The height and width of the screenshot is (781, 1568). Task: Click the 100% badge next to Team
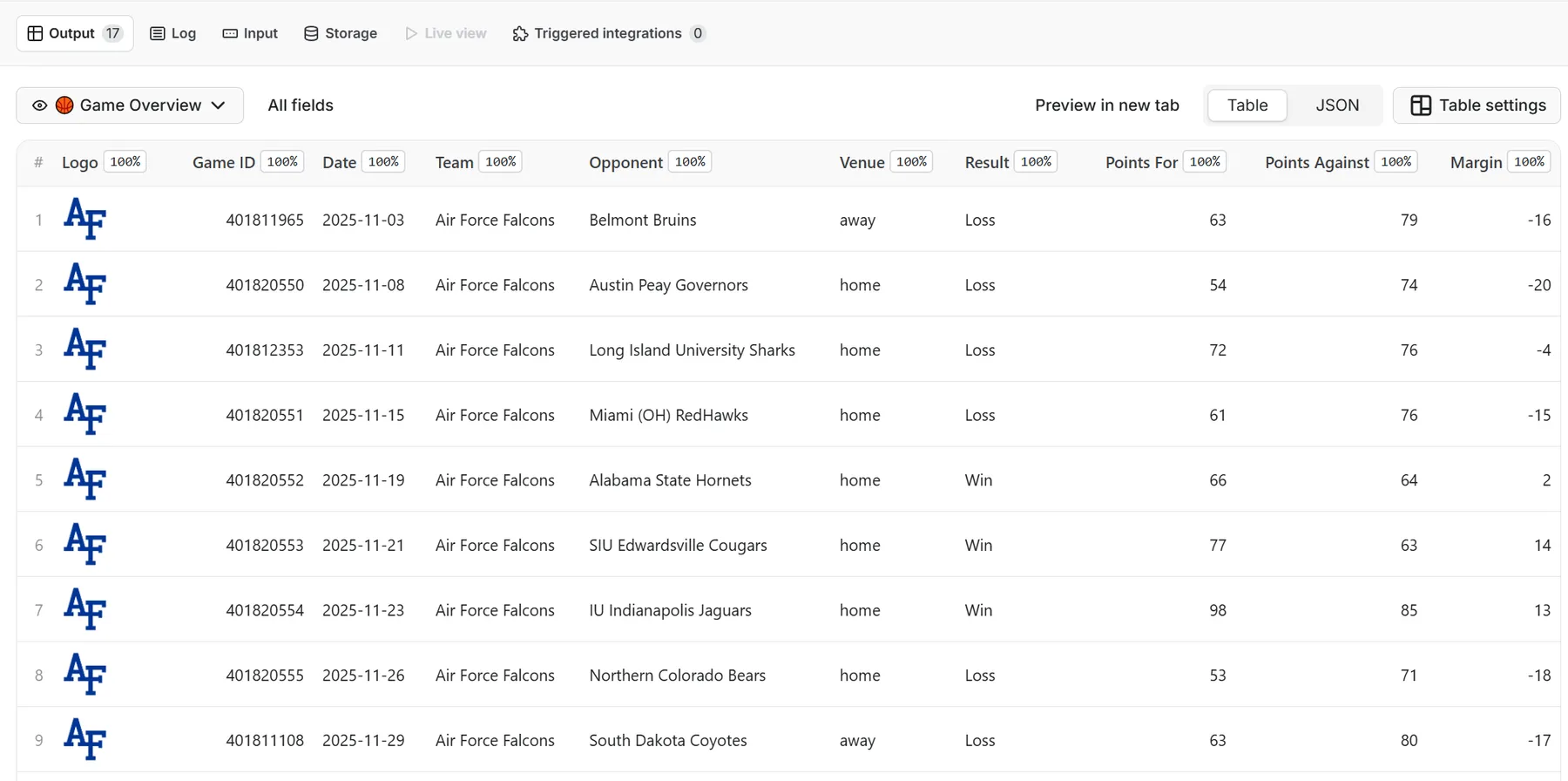point(501,161)
